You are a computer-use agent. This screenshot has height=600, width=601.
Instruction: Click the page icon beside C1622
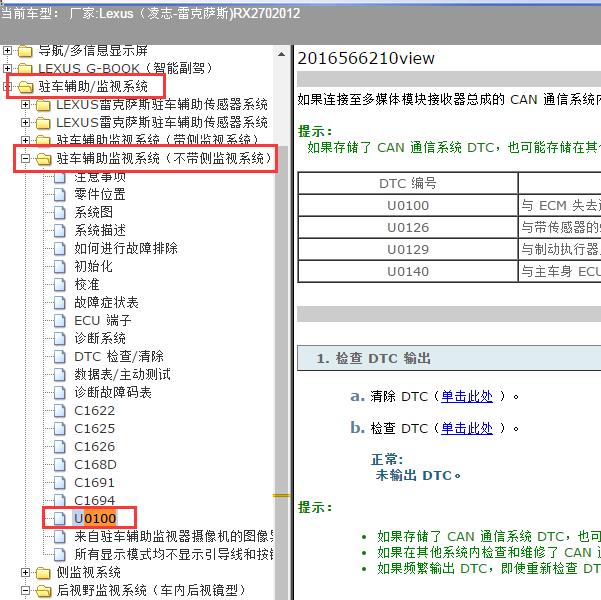tap(59, 411)
